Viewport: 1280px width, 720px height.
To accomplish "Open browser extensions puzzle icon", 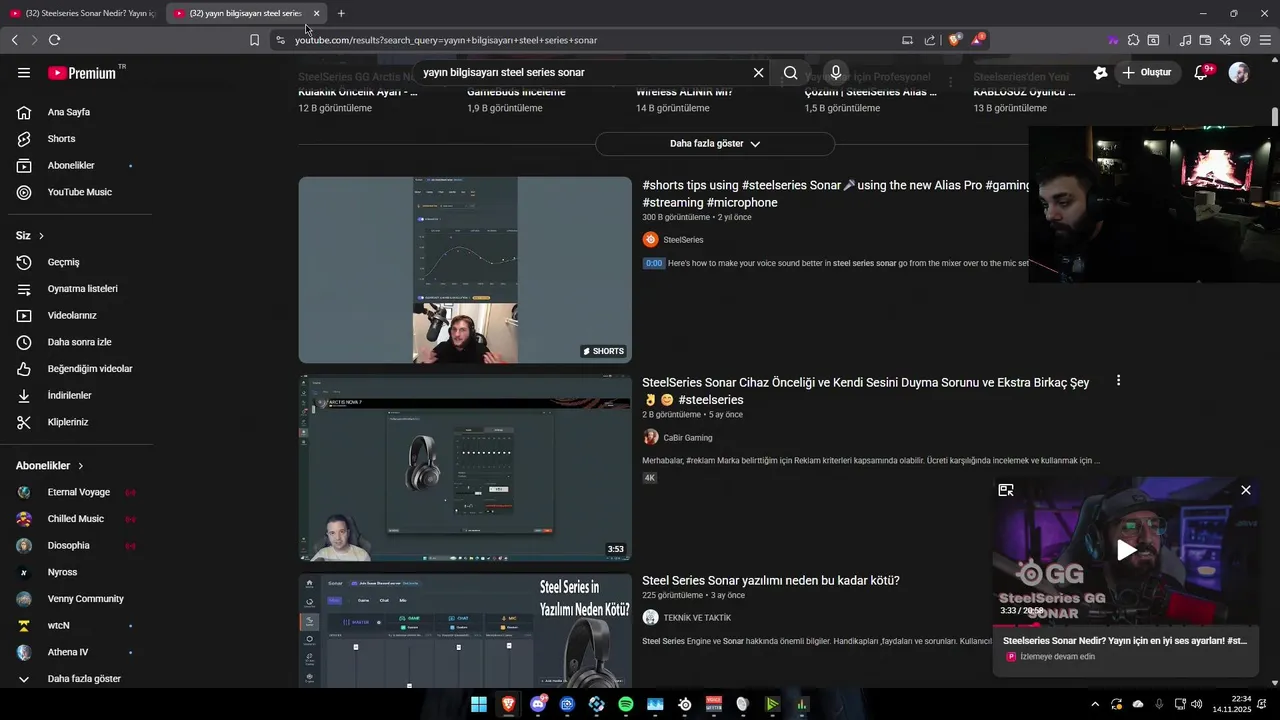I will point(1133,40).
